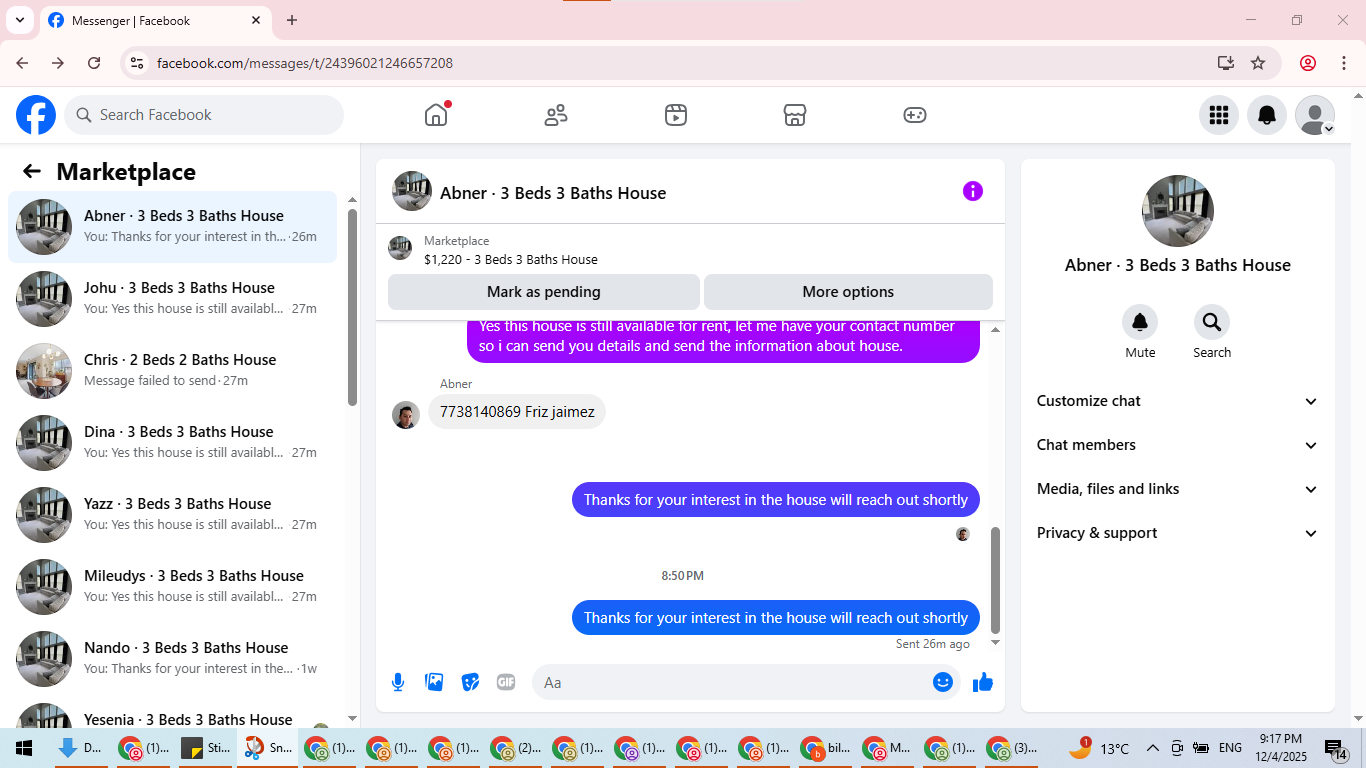Expand the Media, files and links section
The height and width of the screenshot is (768, 1366).
pos(1178,489)
